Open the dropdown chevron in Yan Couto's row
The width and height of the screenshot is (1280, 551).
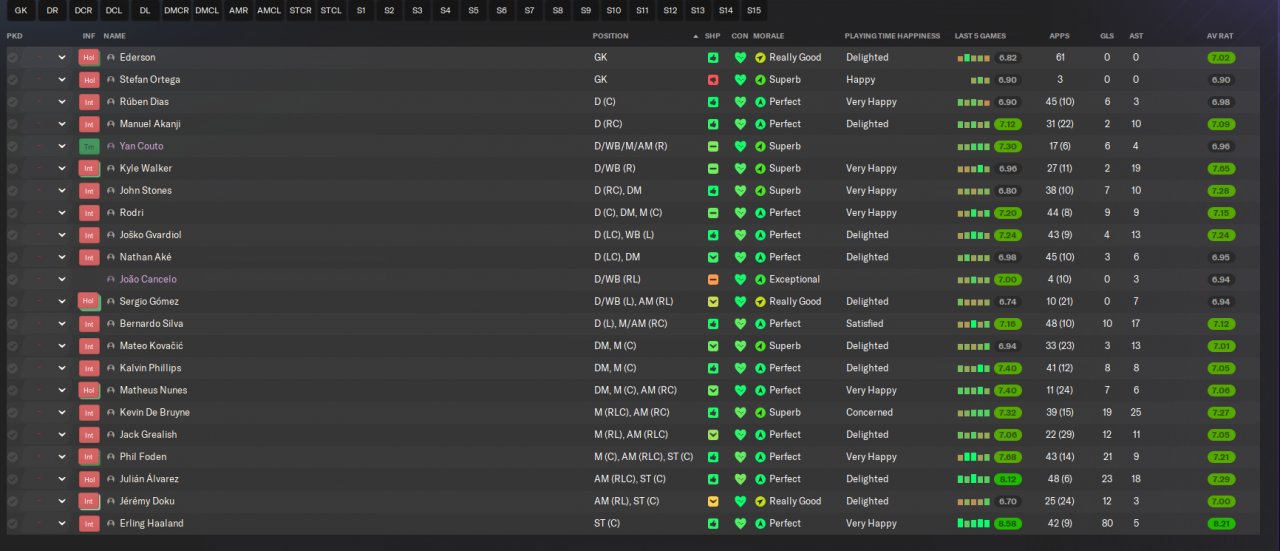(62, 146)
